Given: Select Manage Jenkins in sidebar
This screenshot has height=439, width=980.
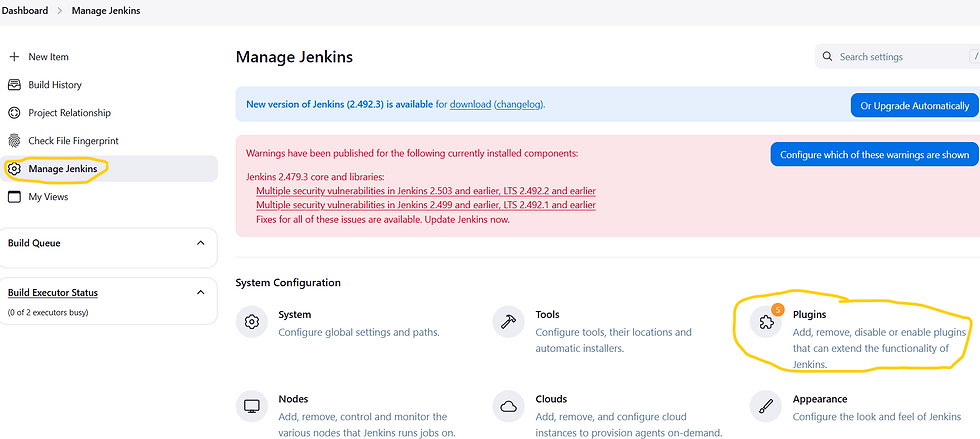Looking at the screenshot, I should pyautogui.click(x=109, y=169).
